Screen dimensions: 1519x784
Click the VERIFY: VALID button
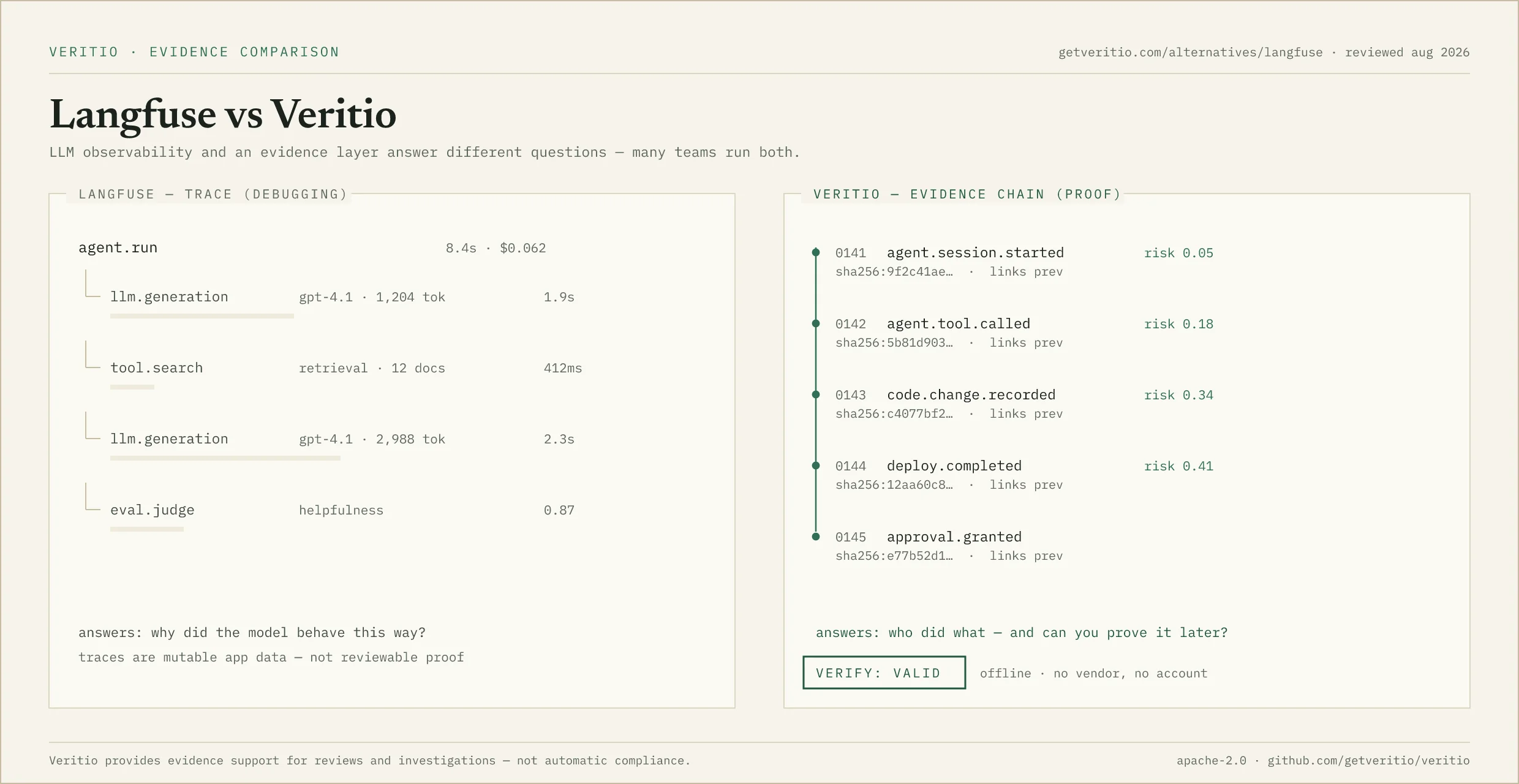pos(884,673)
